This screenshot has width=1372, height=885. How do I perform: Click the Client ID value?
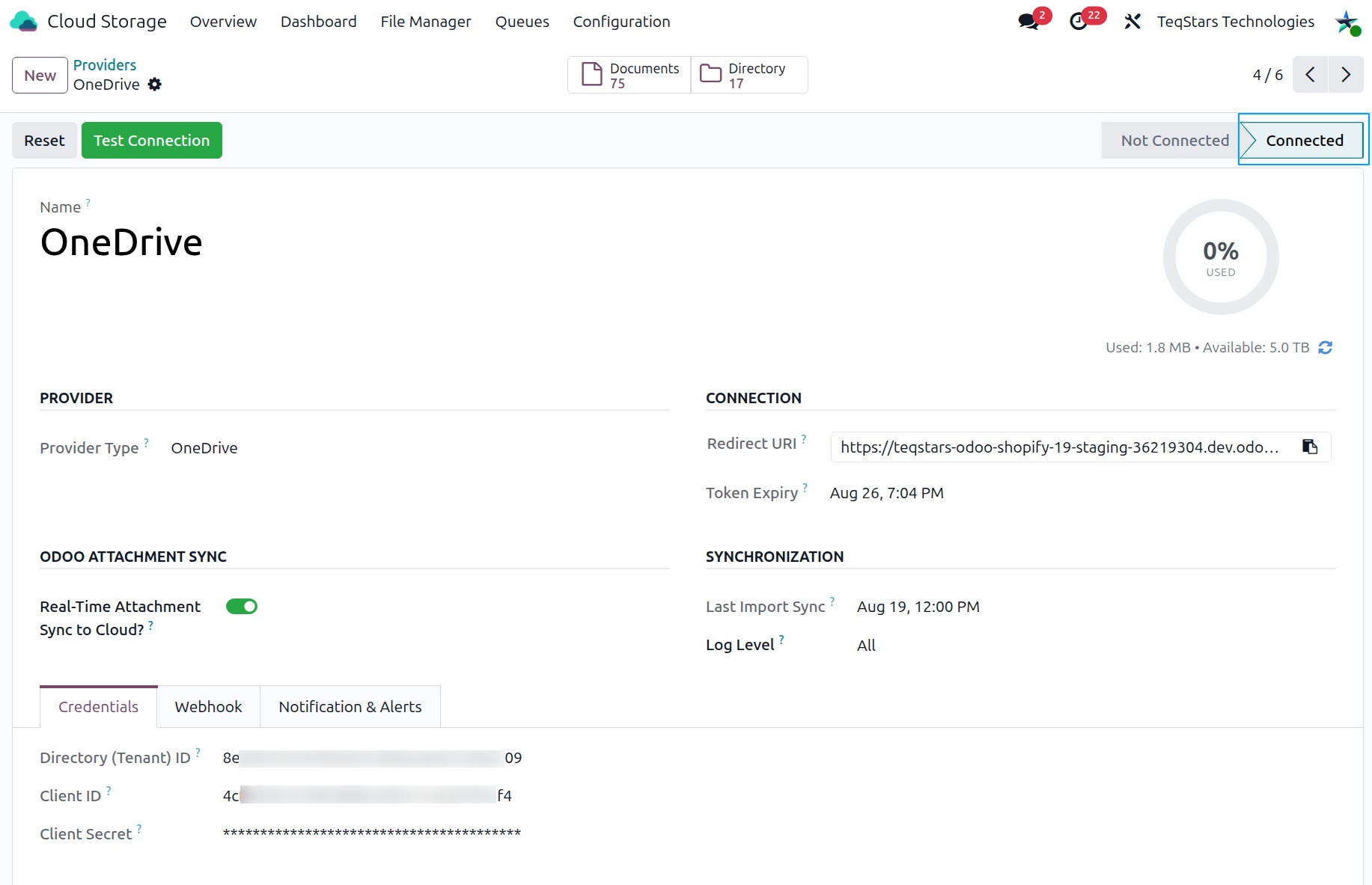coord(368,796)
